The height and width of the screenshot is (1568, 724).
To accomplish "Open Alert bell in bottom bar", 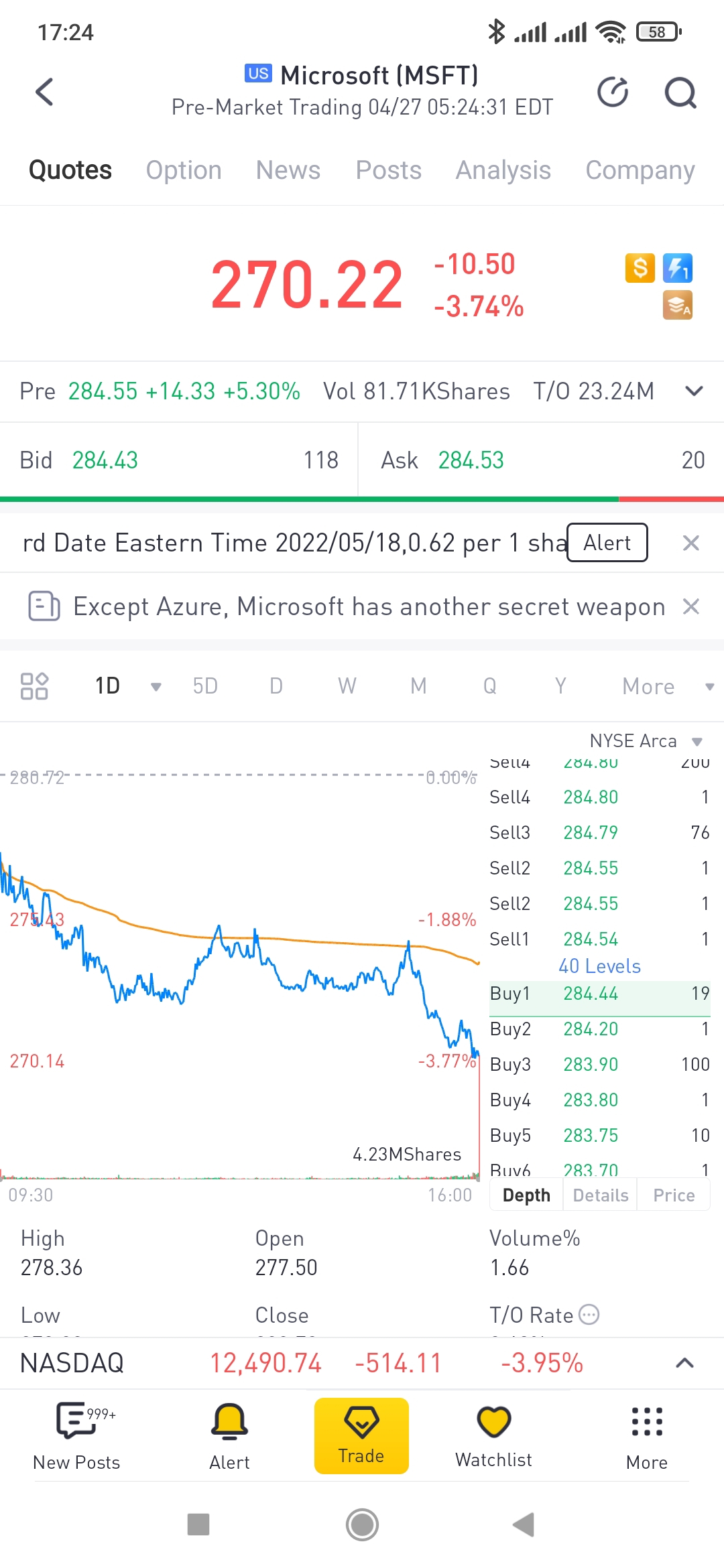I will [x=229, y=1435].
